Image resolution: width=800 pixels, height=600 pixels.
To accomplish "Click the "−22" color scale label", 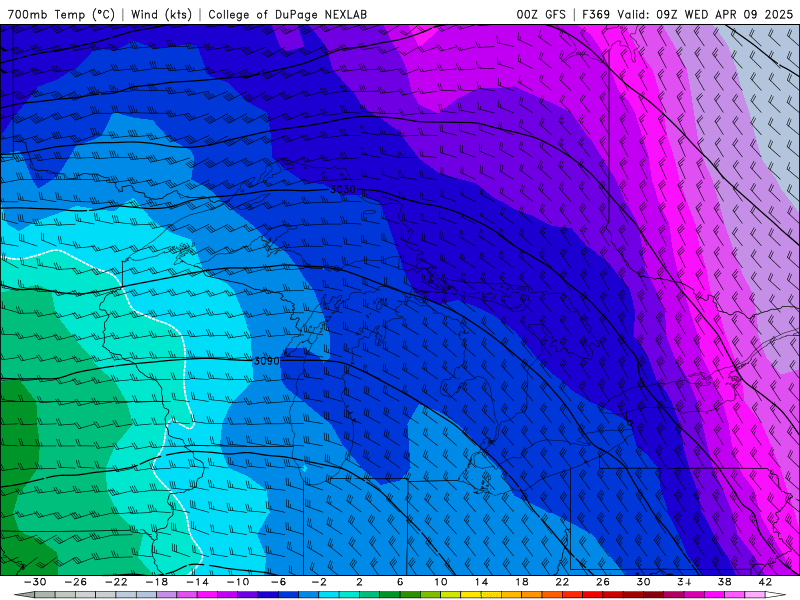I will (x=116, y=582).
